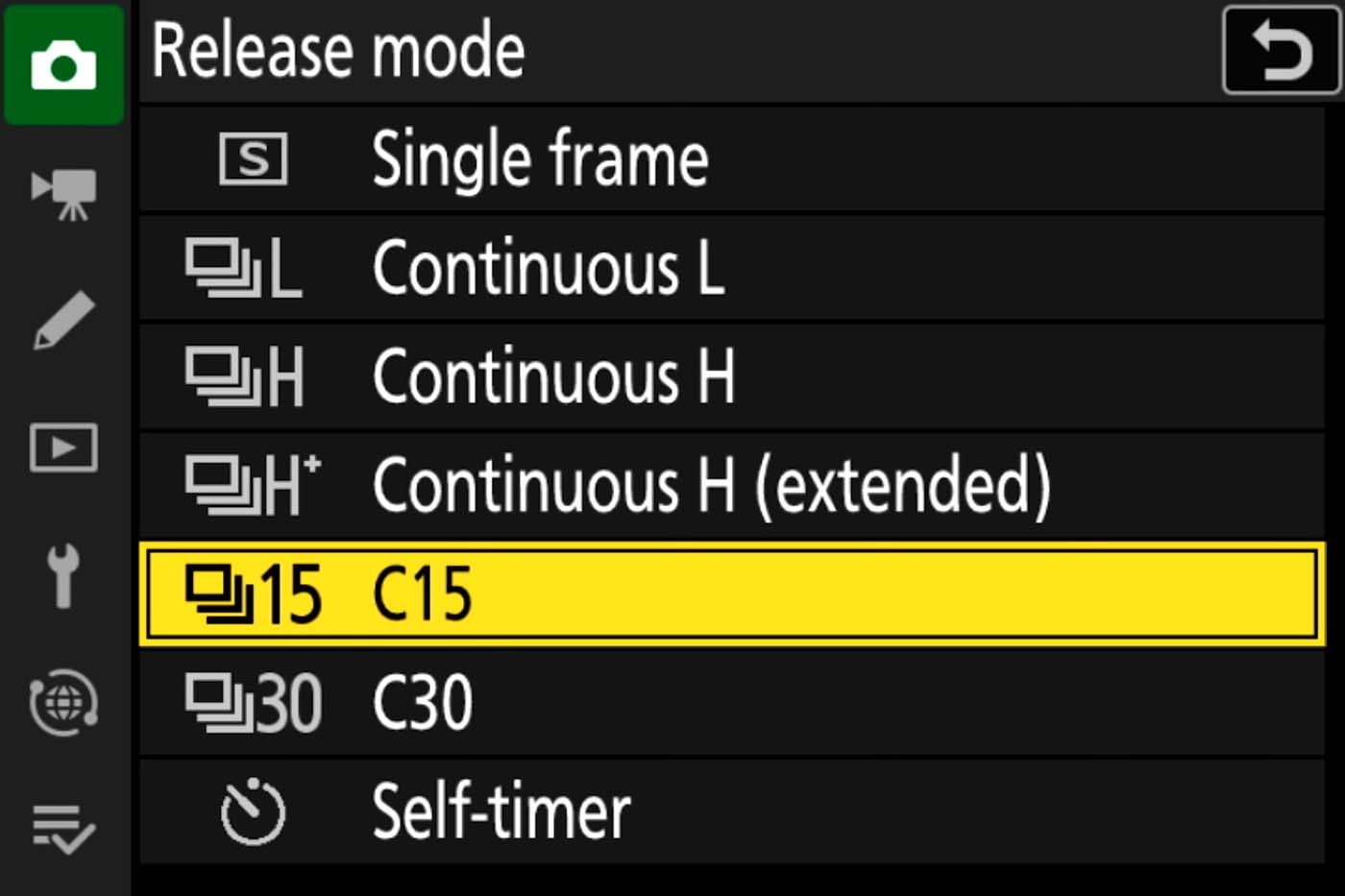Click the Release mode title
This screenshot has height=896, width=1345.
(x=338, y=51)
